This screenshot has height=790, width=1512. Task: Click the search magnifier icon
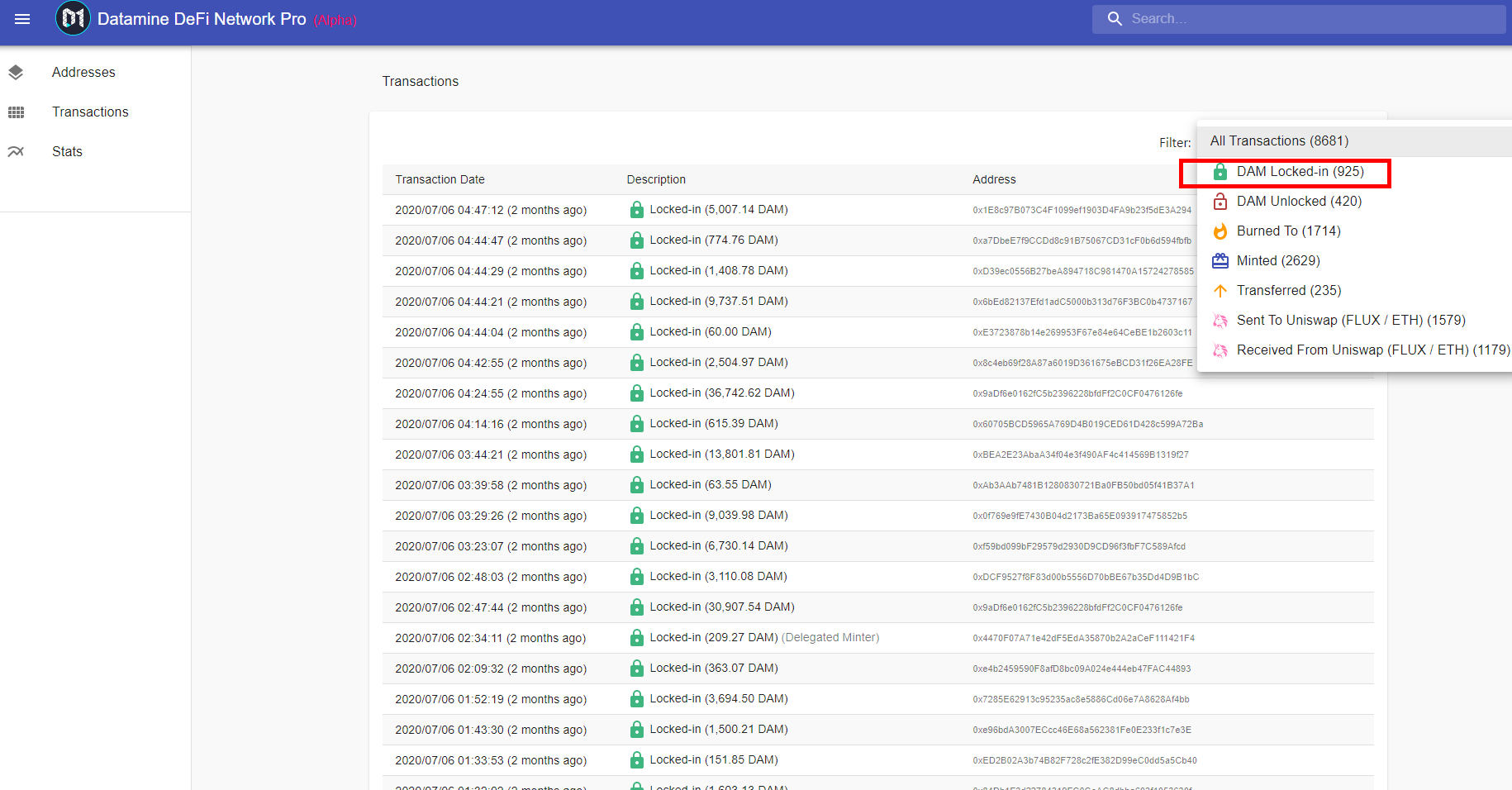coord(1115,19)
